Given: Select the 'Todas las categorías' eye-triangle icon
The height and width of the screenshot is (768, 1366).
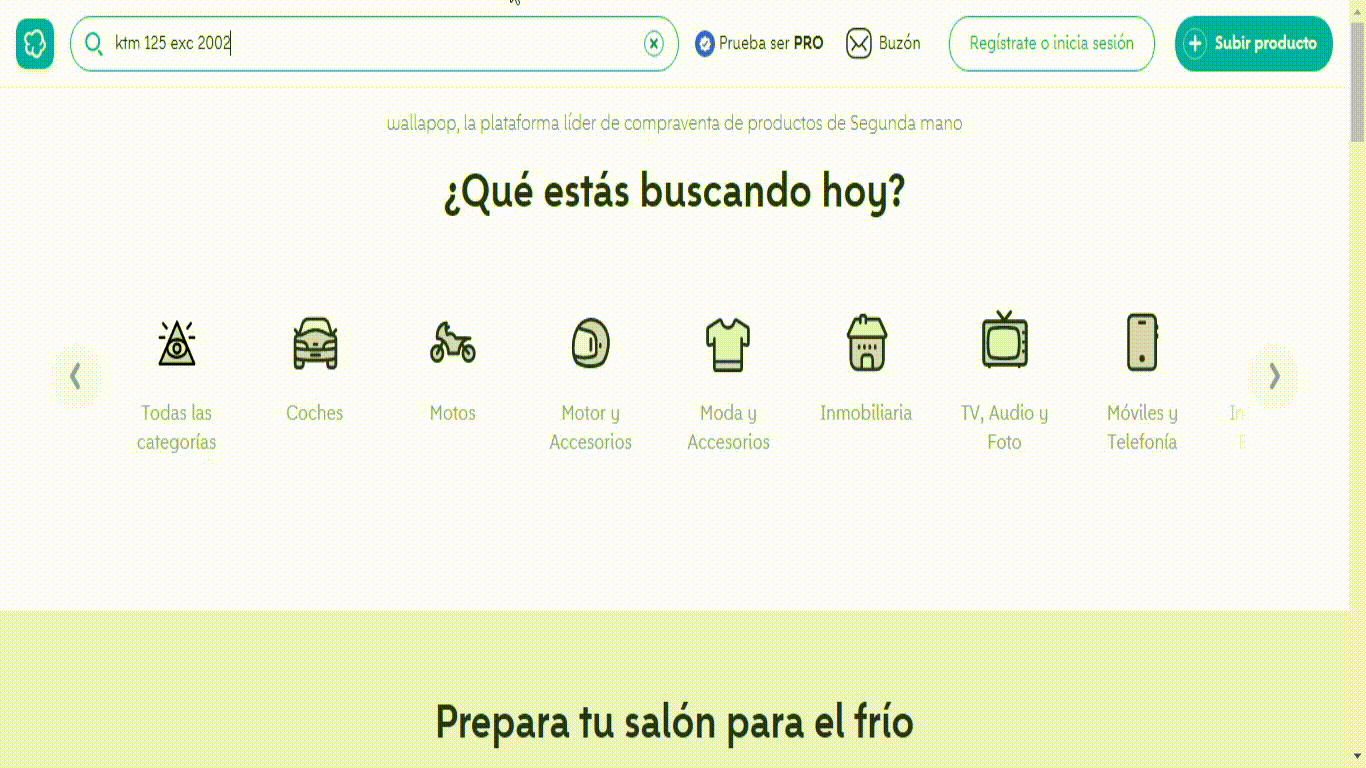Looking at the screenshot, I should pyautogui.click(x=177, y=343).
